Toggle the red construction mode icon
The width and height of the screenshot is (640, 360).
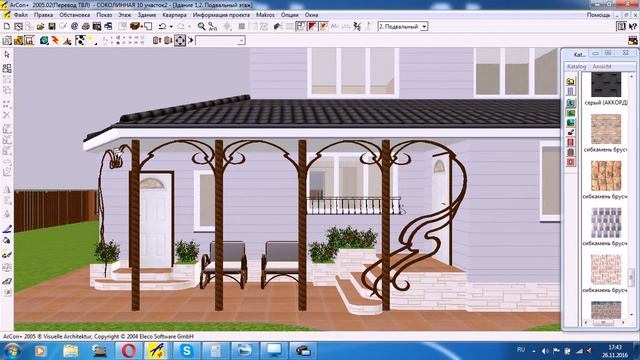(312, 27)
